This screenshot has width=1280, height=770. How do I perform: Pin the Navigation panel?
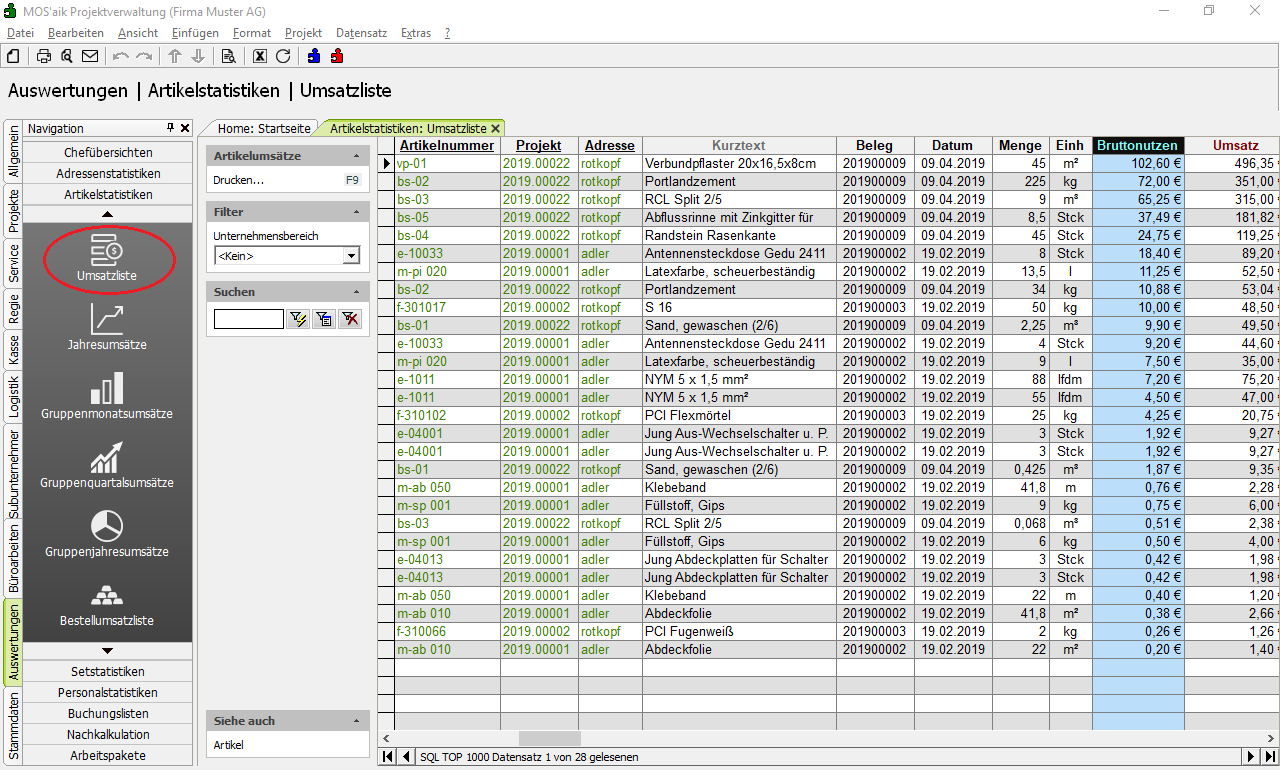pos(170,128)
